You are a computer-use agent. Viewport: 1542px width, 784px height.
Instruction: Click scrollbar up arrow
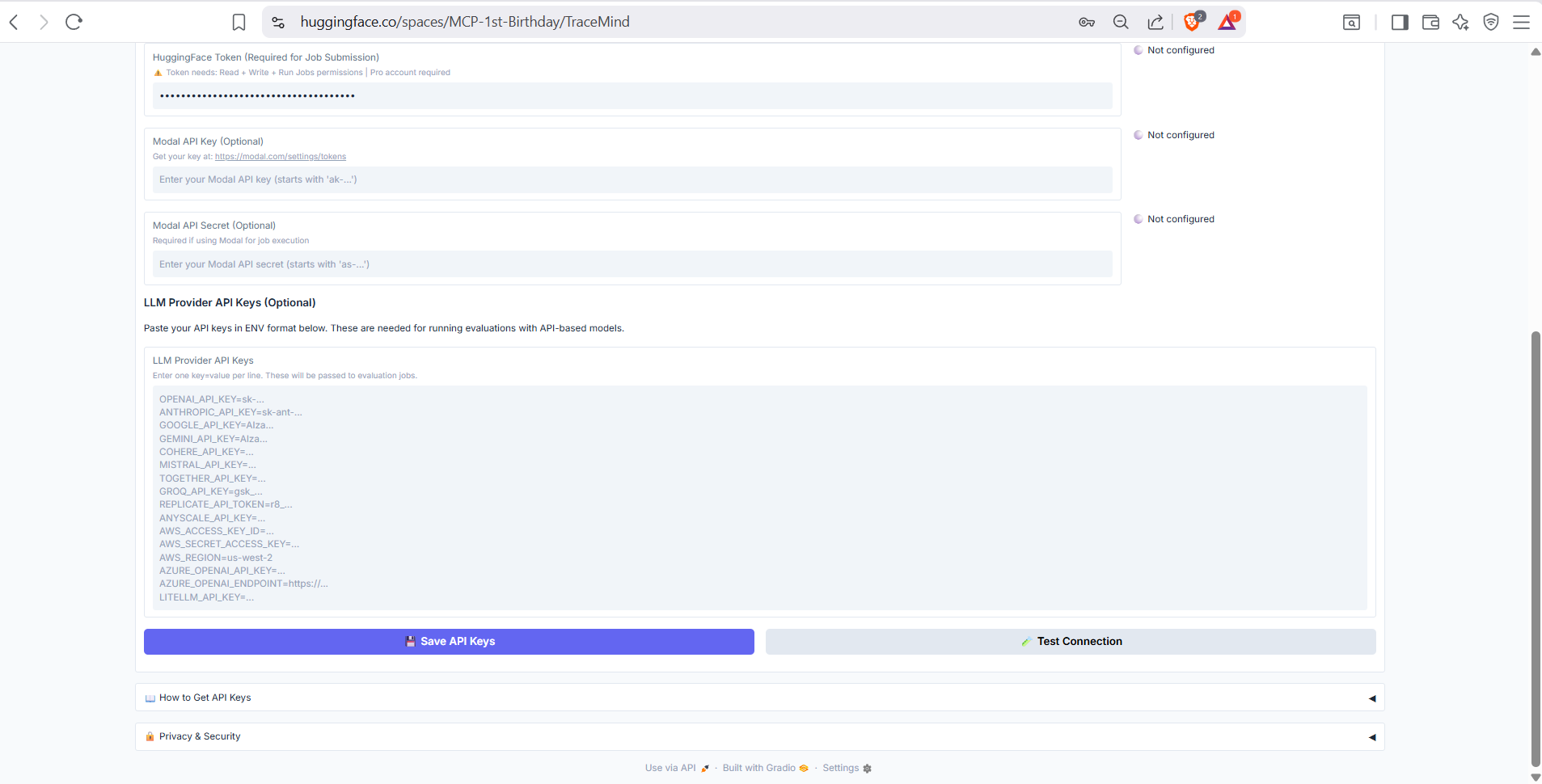click(1536, 52)
